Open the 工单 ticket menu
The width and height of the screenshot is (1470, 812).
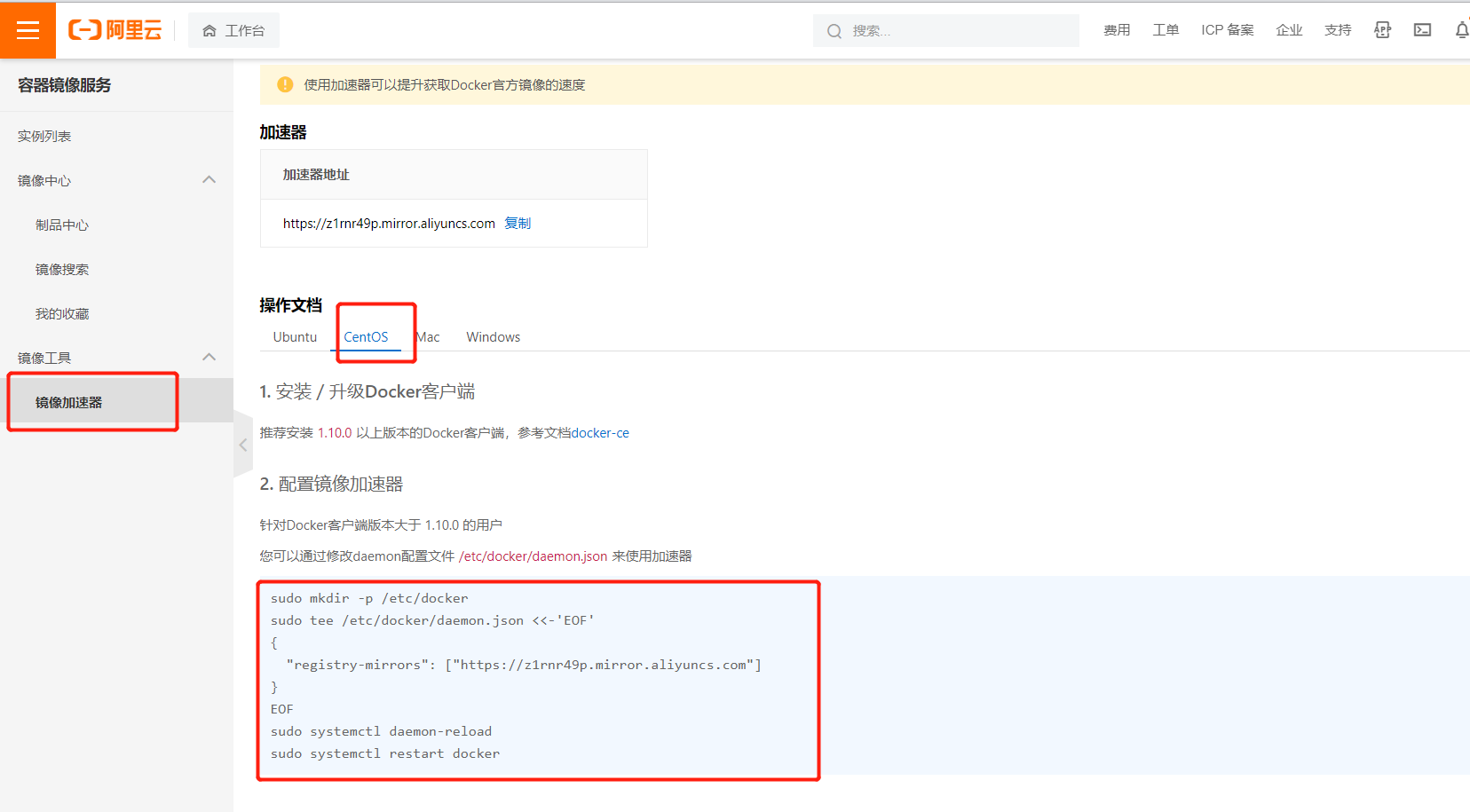(1166, 30)
